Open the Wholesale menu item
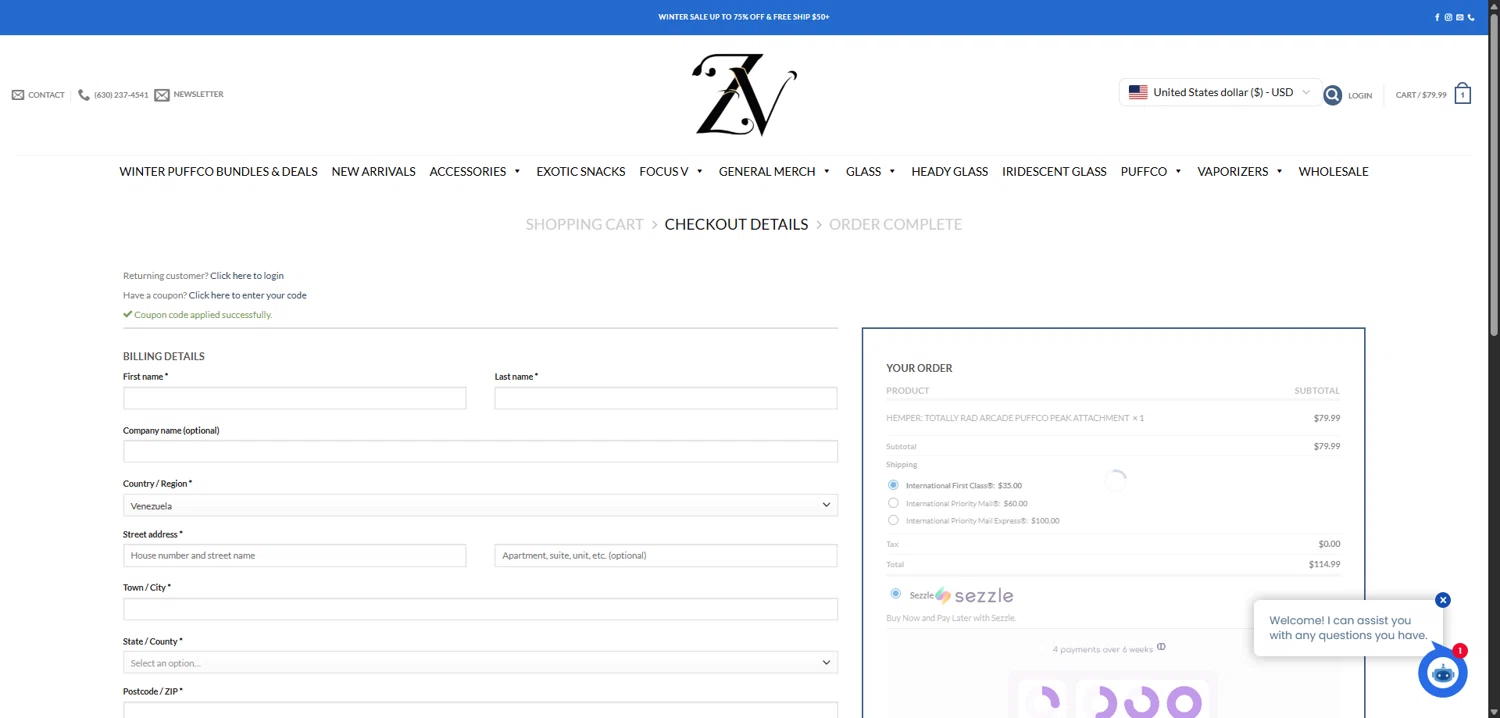Image resolution: width=1500 pixels, height=718 pixels. click(1333, 172)
